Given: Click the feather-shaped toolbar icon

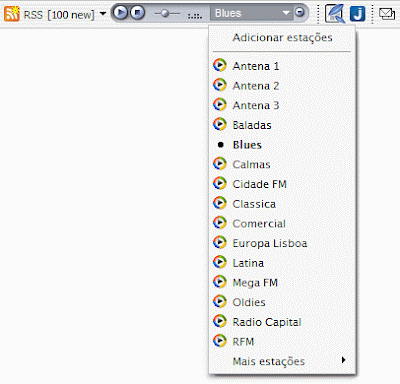Looking at the screenshot, I should (335, 14).
